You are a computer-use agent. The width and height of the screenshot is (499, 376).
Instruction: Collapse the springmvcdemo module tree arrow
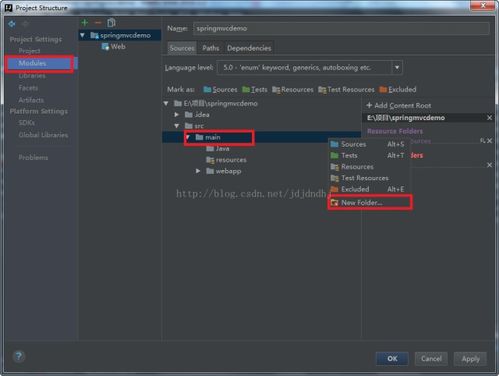(82, 35)
